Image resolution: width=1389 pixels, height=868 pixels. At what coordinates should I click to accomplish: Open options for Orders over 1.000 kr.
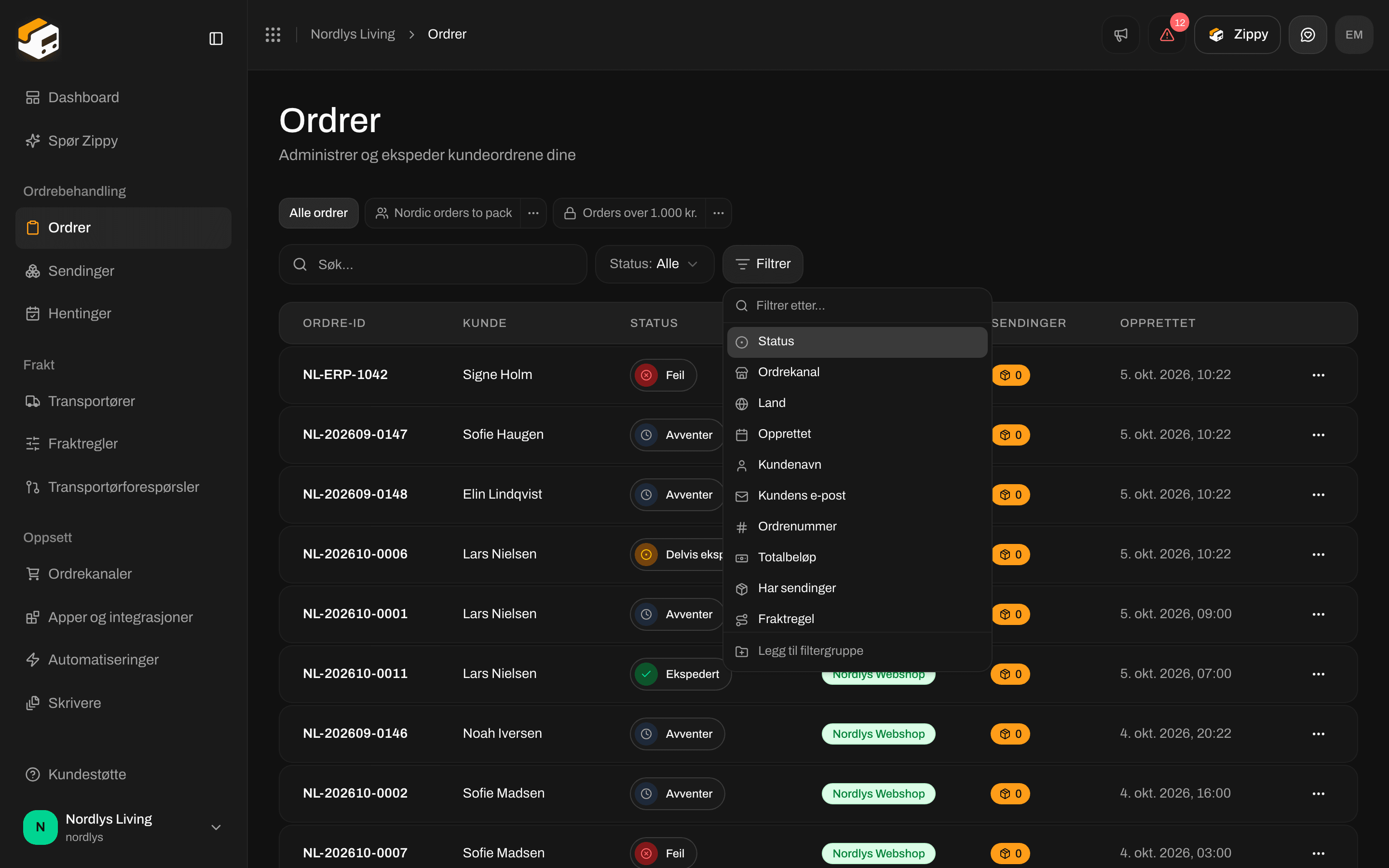coord(718,213)
